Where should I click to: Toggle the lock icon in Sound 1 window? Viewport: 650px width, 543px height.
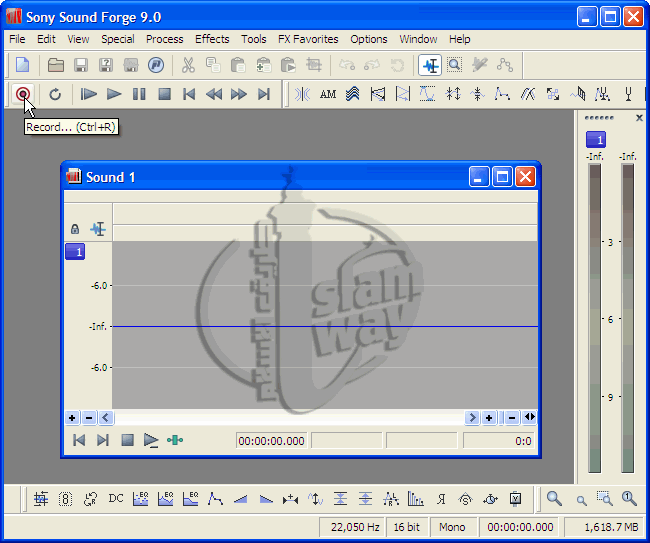point(75,229)
